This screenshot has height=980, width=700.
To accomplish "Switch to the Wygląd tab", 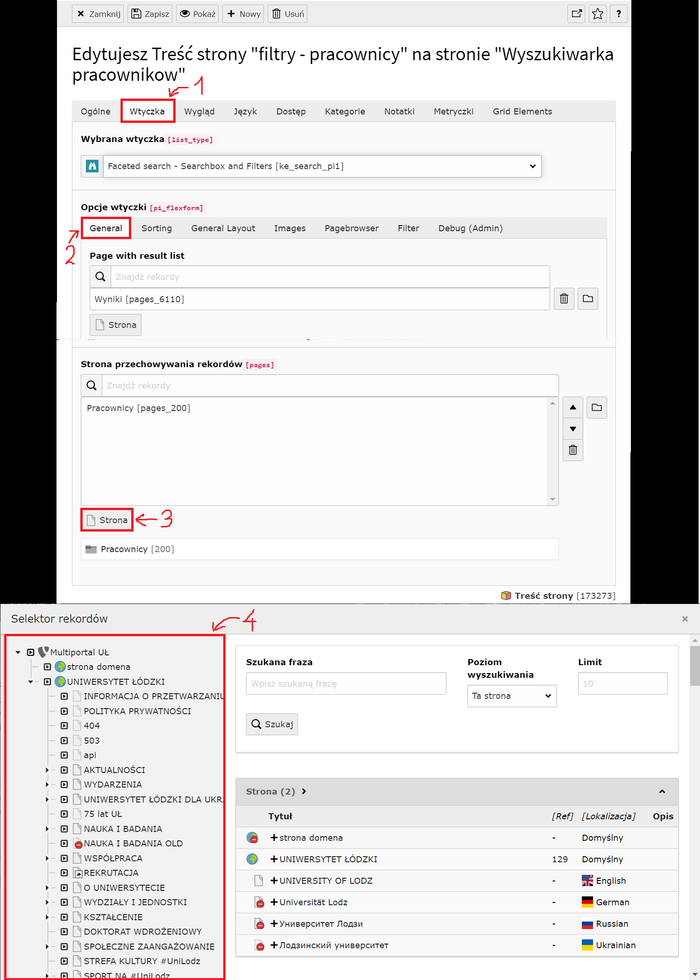I will point(199,111).
